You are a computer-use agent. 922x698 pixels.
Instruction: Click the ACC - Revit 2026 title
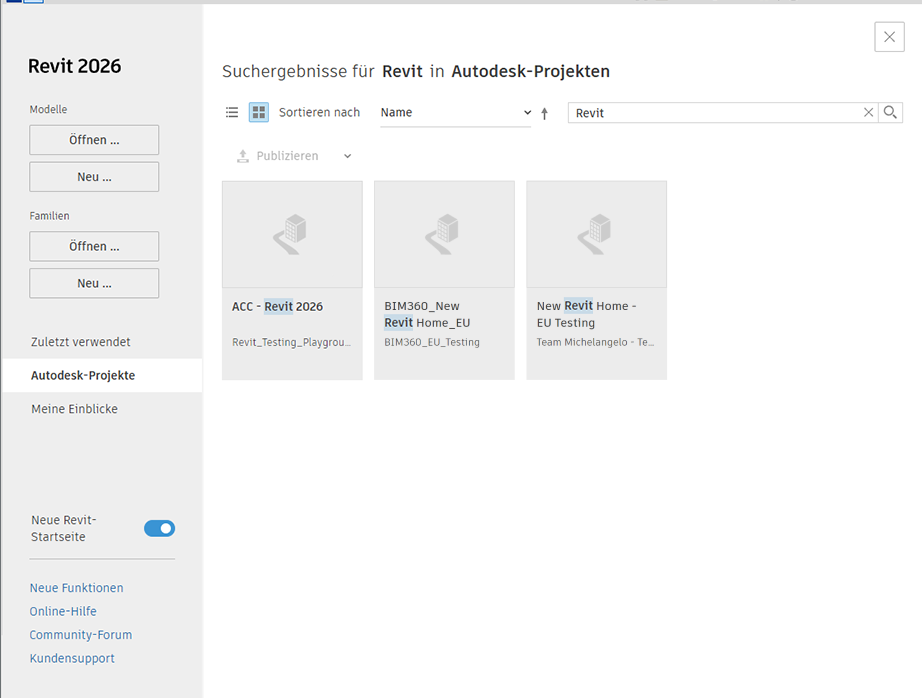(278, 306)
